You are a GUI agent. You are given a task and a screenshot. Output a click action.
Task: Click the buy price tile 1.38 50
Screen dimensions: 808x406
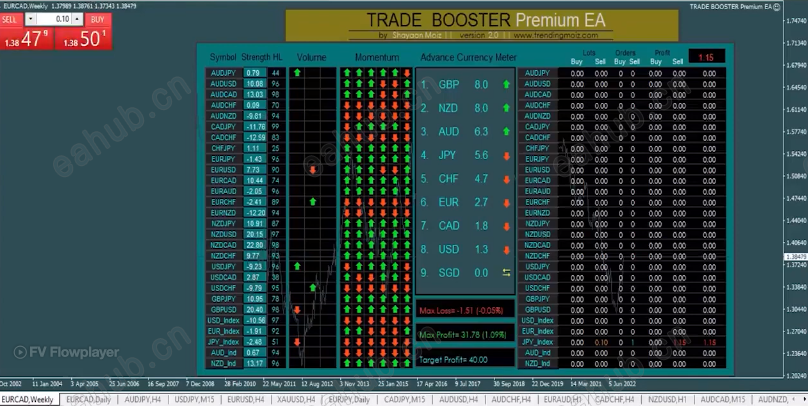pos(83,39)
